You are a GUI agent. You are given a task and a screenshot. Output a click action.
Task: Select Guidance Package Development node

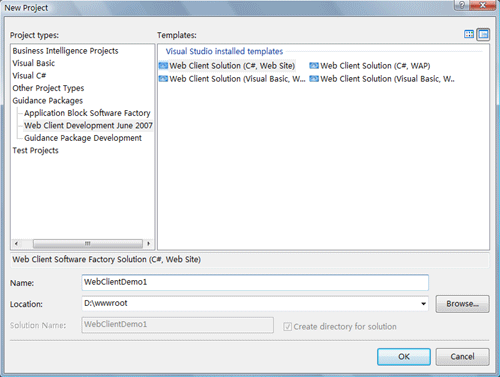point(83,138)
